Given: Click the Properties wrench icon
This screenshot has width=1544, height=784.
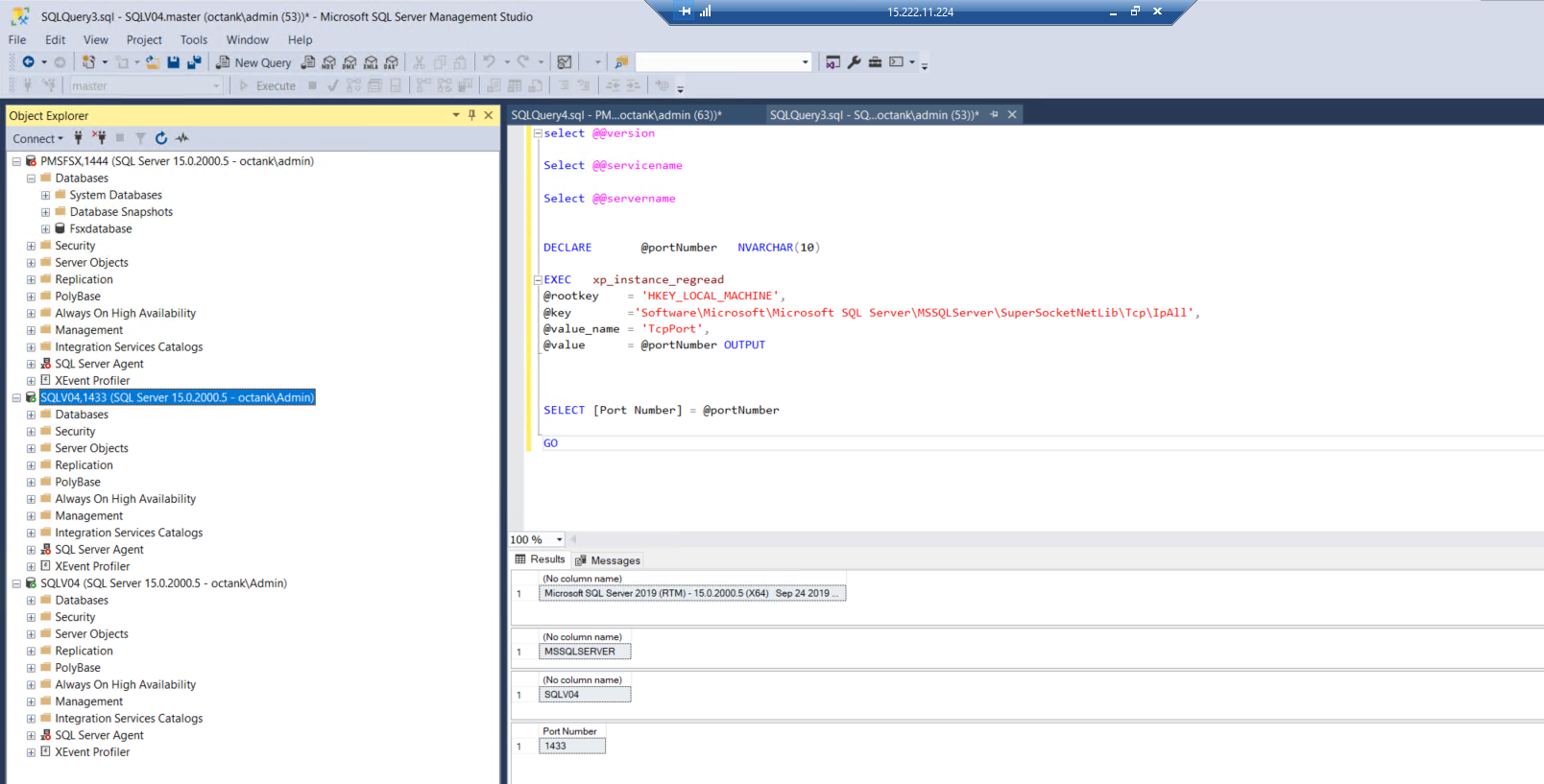Looking at the screenshot, I should pyautogui.click(x=855, y=62).
